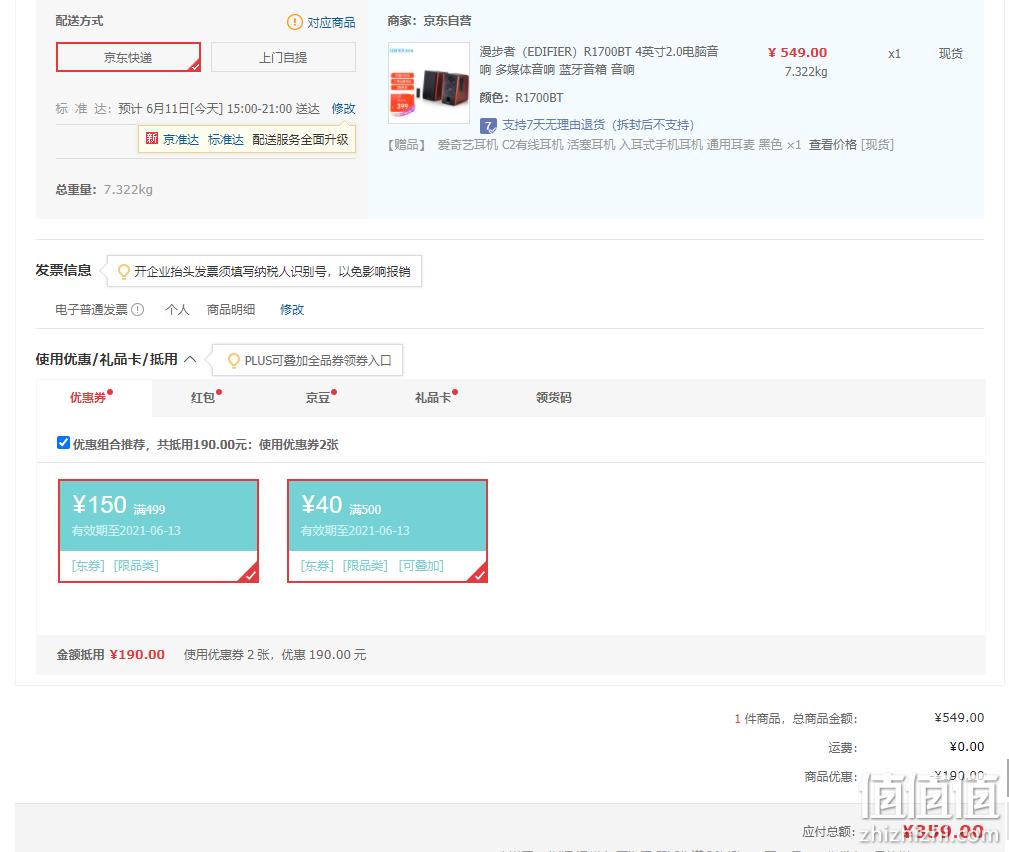1009x852 pixels.
Task: Switch to the 京豆 tab
Action: (320, 397)
